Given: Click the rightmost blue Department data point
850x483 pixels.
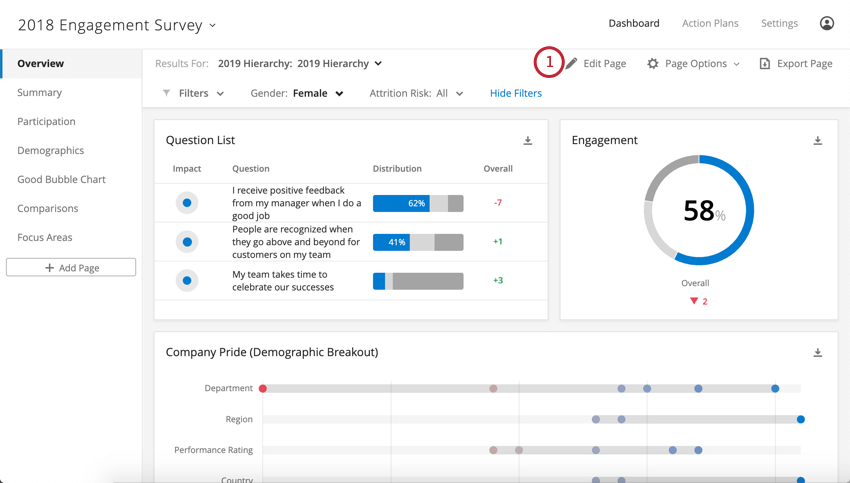Looking at the screenshot, I should pos(775,389).
